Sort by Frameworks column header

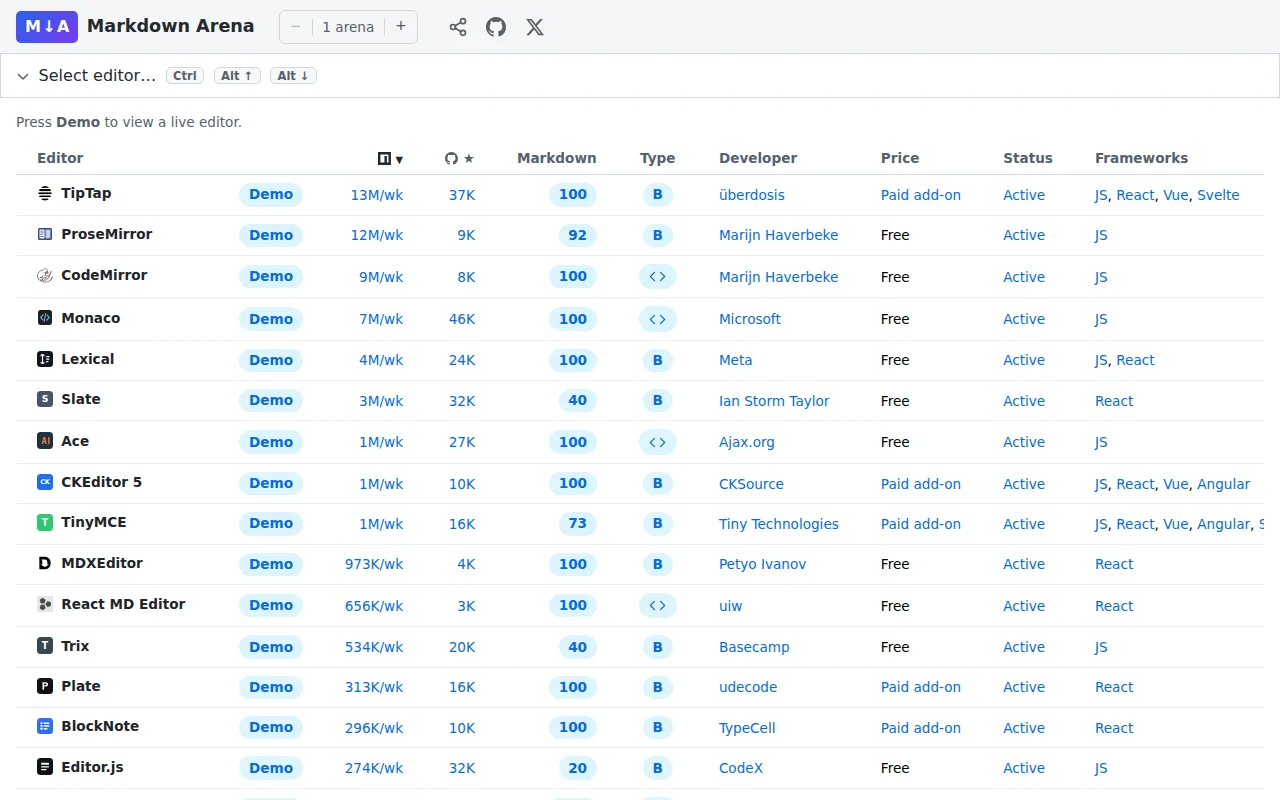(x=1141, y=158)
